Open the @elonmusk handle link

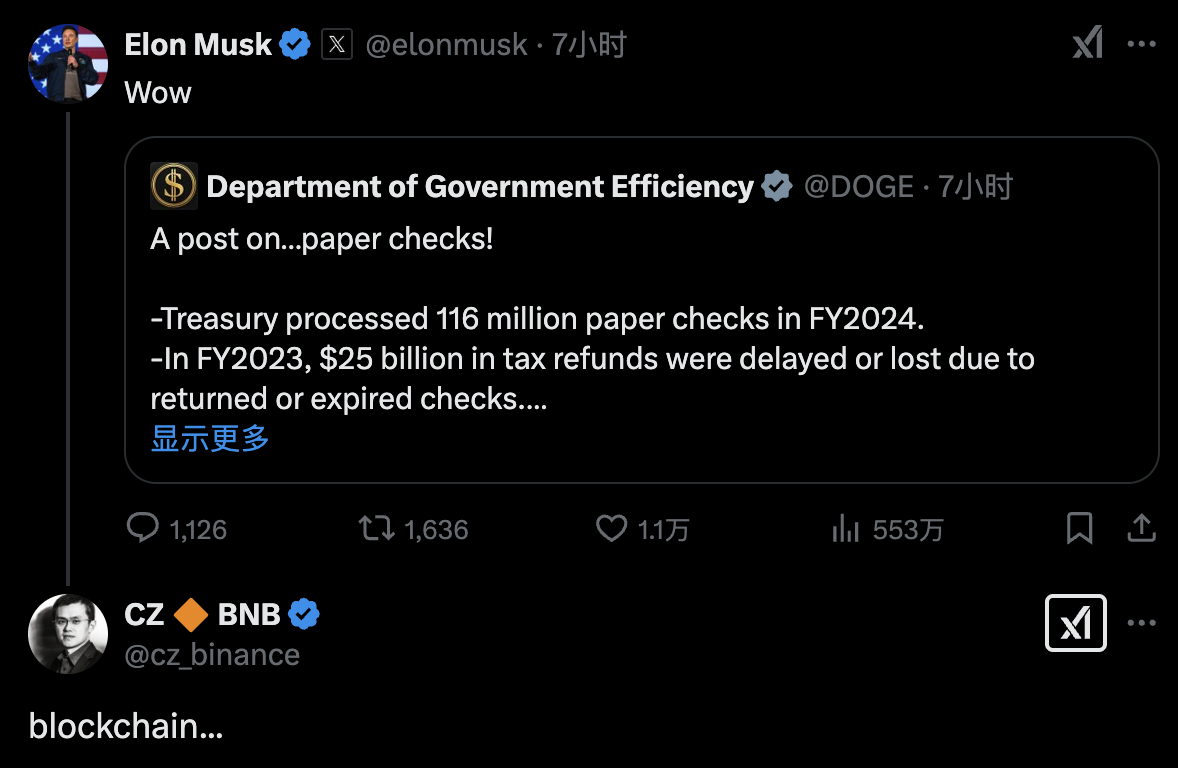click(x=446, y=45)
